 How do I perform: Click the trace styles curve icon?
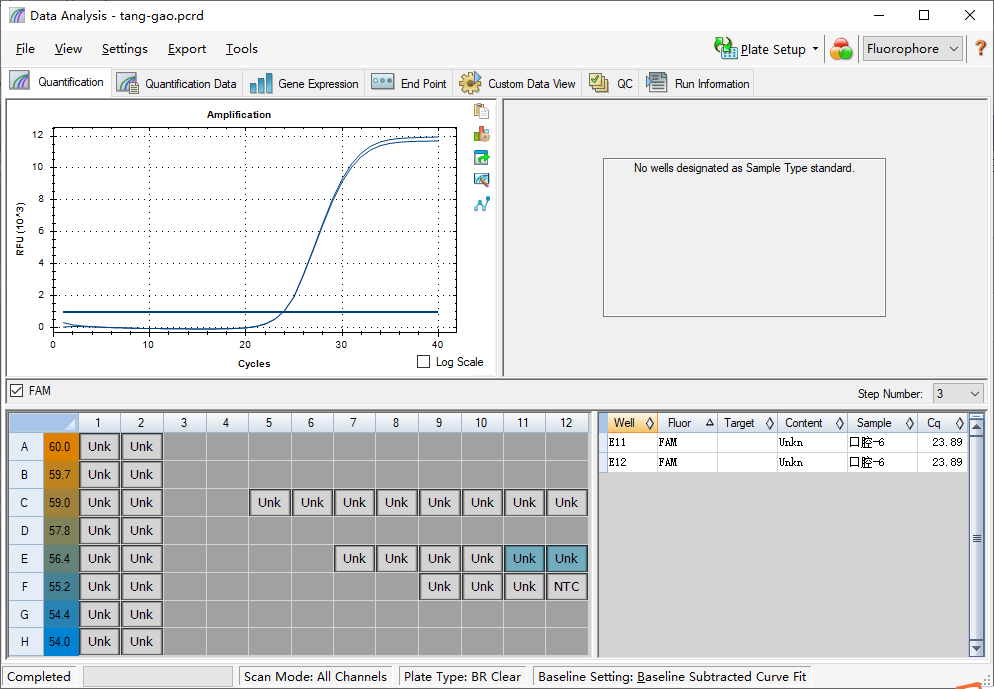click(x=481, y=204)
